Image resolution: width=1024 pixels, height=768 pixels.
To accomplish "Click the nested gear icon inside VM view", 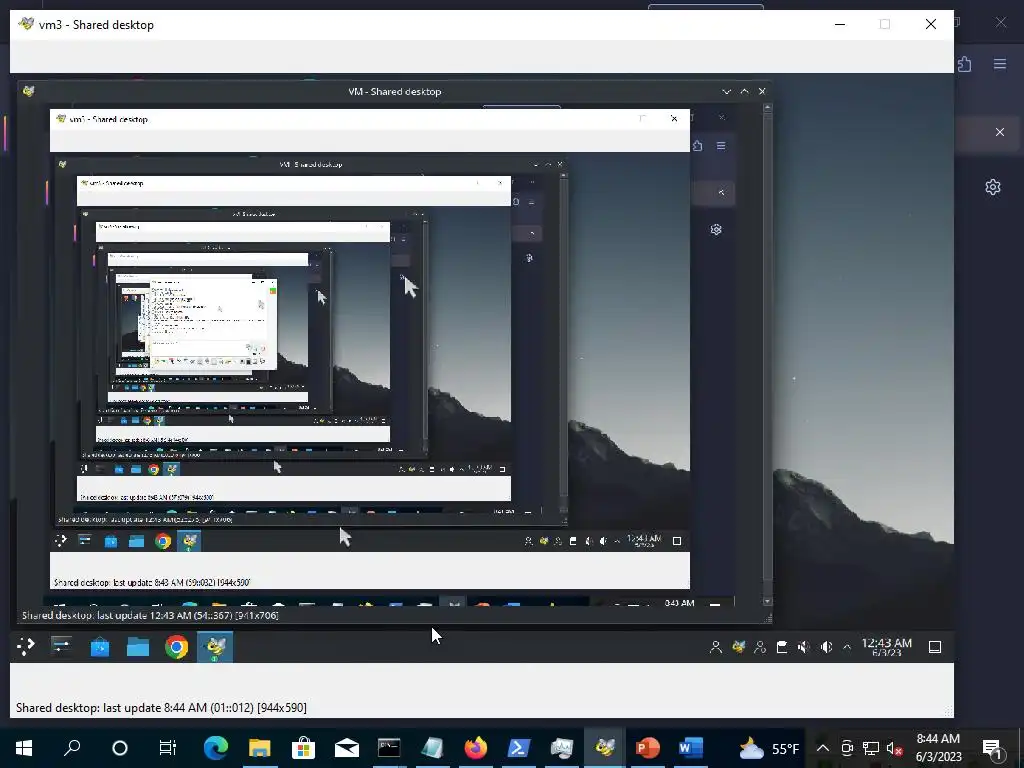I will click(716, 230).
